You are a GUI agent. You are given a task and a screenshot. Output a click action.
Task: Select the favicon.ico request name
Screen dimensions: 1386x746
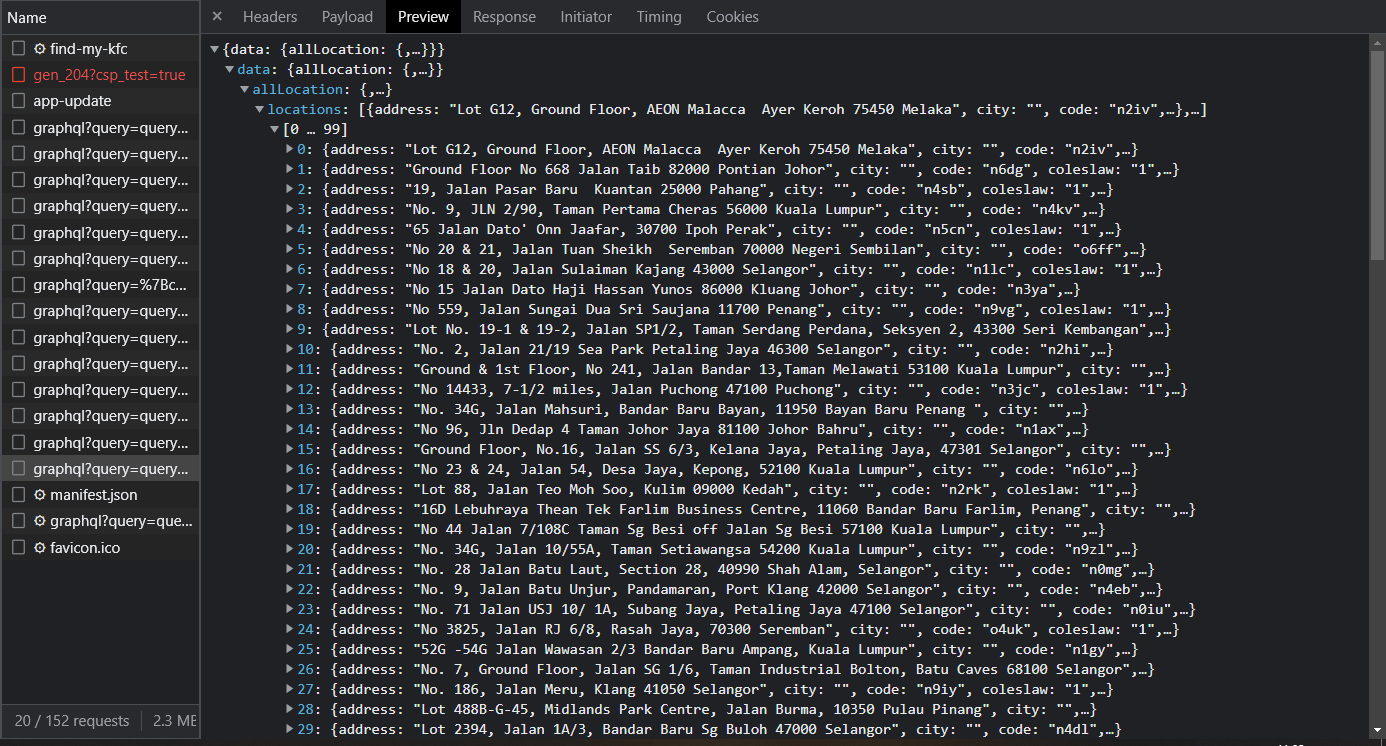pos(86,547)
